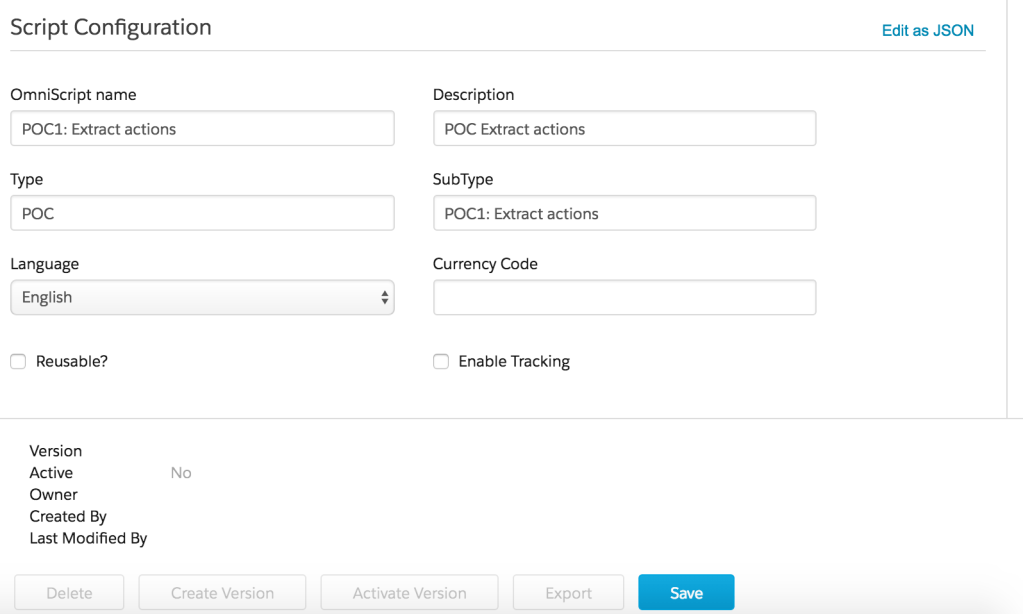This screenshot has height=614, width=1023.
Task: Save the script configuration
Action: coord(686,593)
